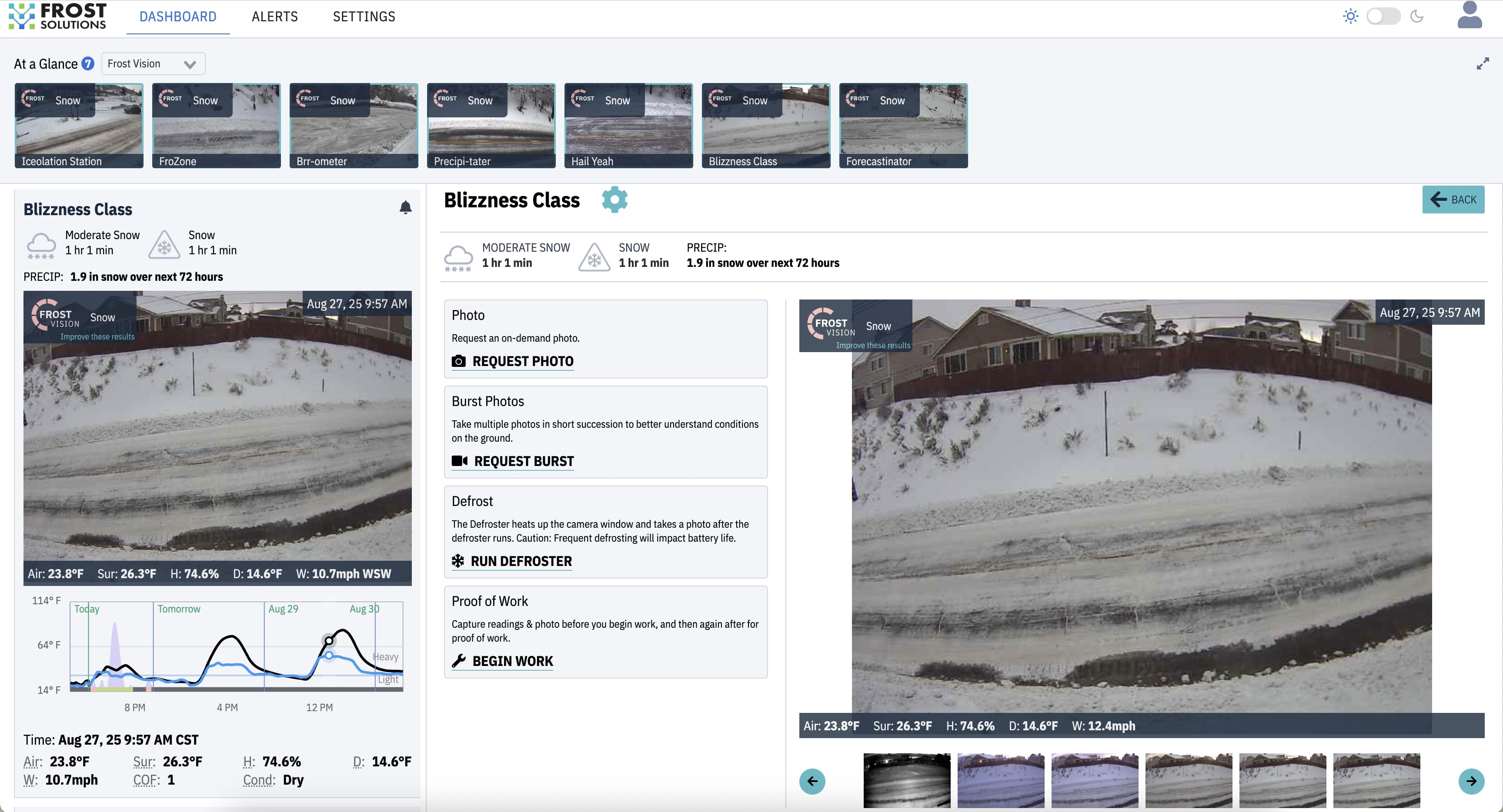This screenshot has height=812, width=1503.
Task: Click the At a Glance help icon
Action: 87,63
